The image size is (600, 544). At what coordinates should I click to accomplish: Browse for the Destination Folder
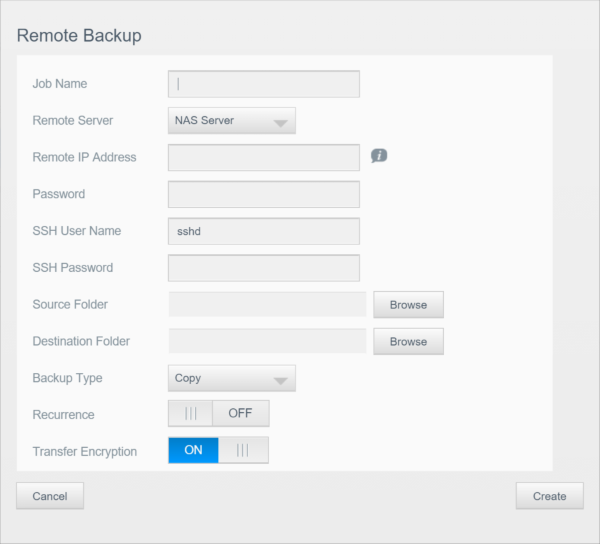coord(408,342)
